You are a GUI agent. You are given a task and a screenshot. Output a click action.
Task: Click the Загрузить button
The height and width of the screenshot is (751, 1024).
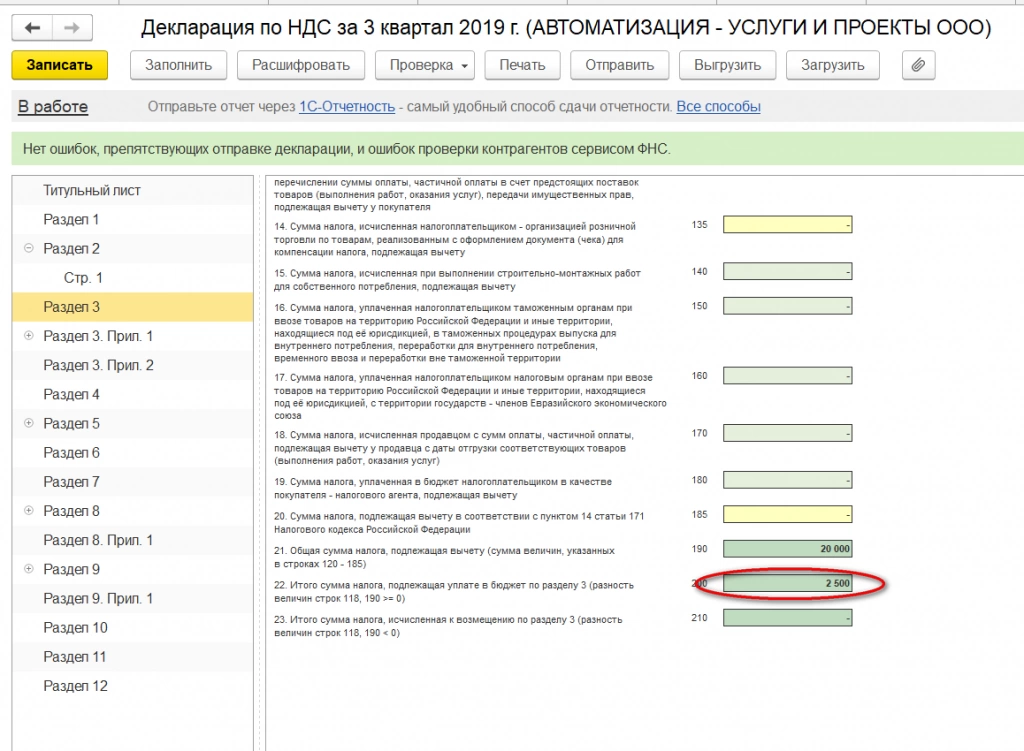[x=833, y=65]
